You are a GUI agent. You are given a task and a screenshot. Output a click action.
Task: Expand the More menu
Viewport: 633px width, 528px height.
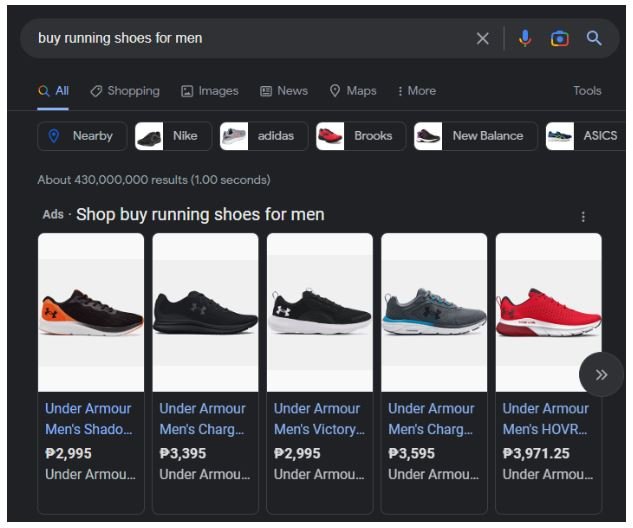[x=417, y=91]
